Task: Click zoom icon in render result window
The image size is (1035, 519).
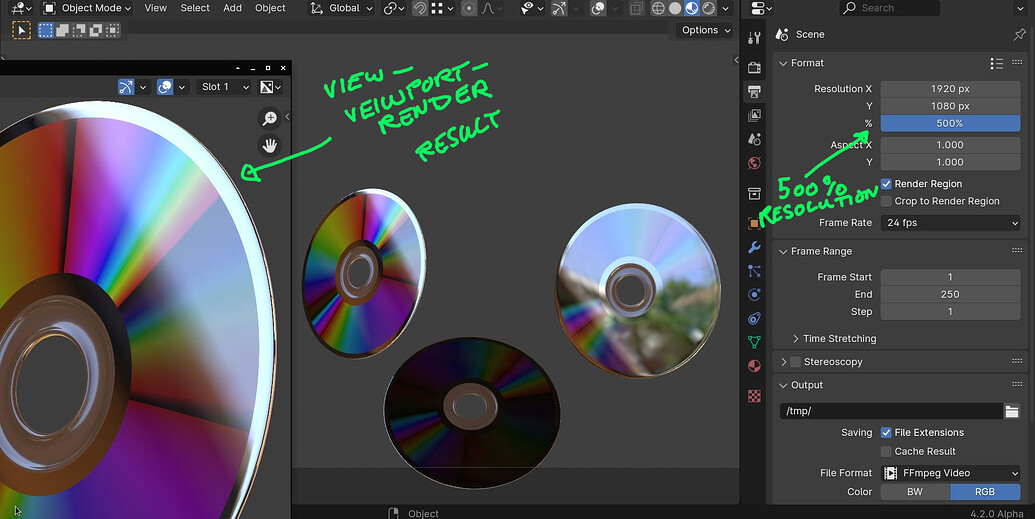Action: point(269,118)
